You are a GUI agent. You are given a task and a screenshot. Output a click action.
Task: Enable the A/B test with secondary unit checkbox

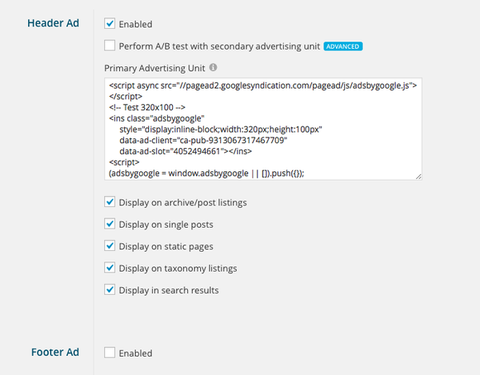tap(110, 45)
